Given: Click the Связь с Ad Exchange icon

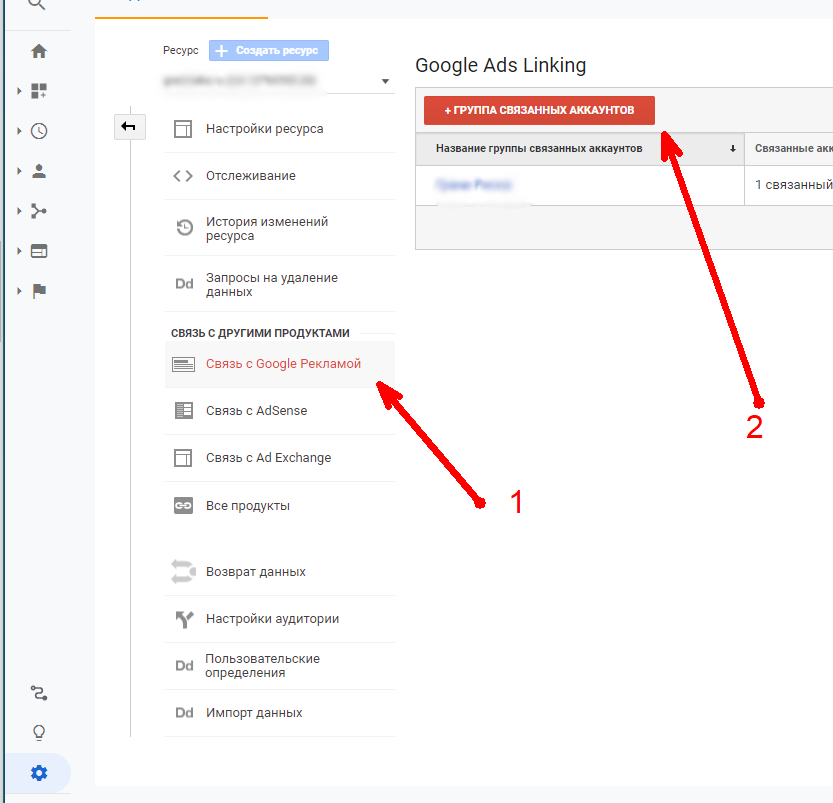Looking at the screenshot, I should (183, 458).
